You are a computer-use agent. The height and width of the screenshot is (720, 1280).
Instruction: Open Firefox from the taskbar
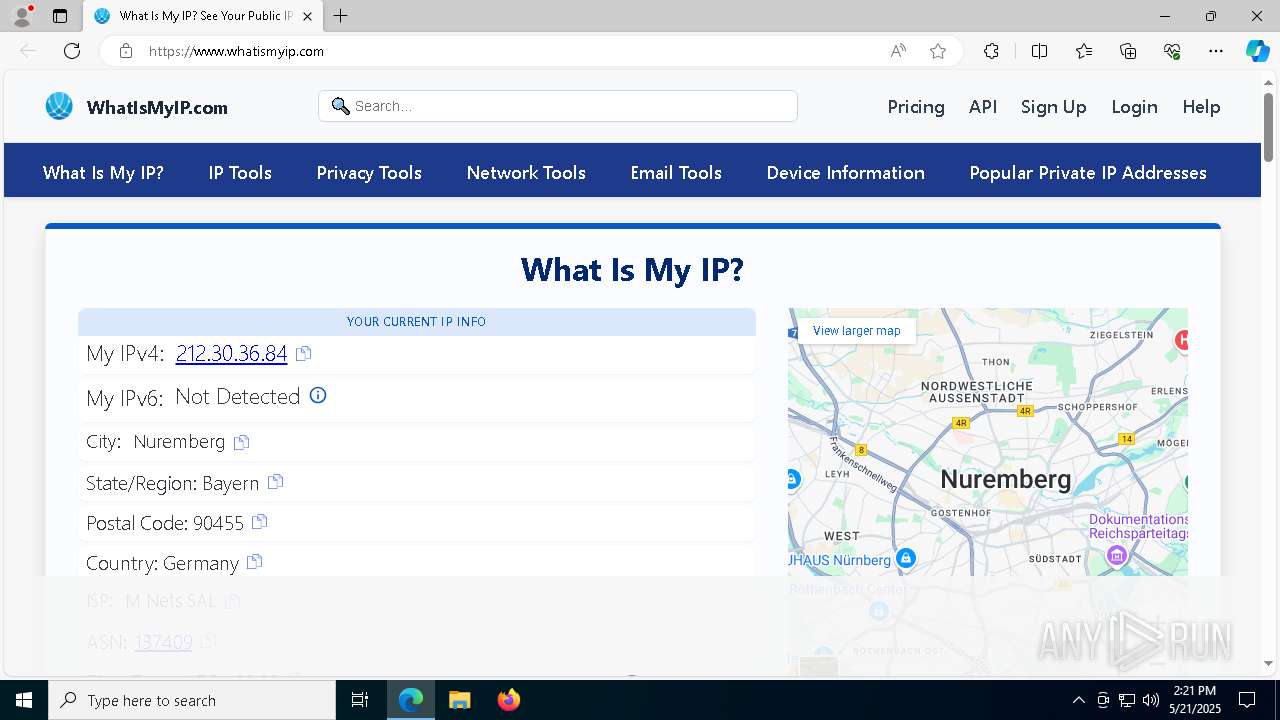point(508,700)
